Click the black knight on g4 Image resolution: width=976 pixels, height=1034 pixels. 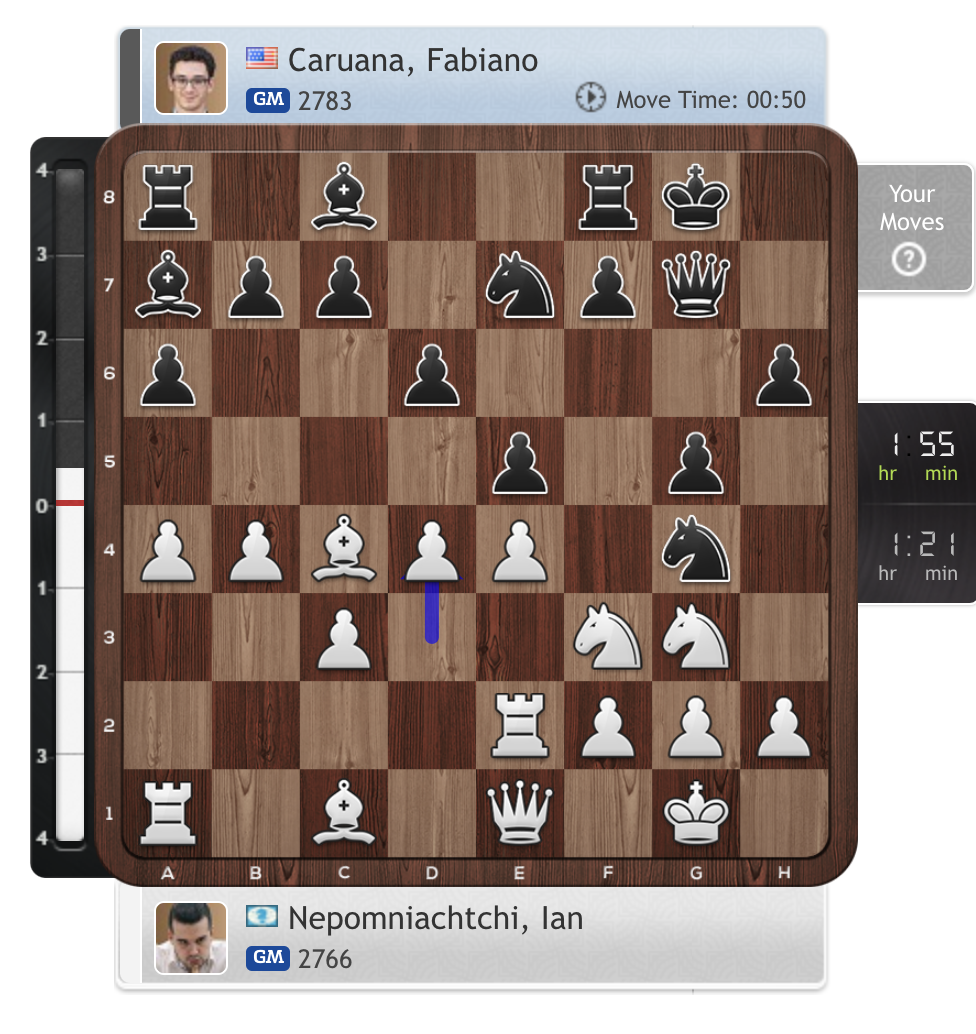696,549
